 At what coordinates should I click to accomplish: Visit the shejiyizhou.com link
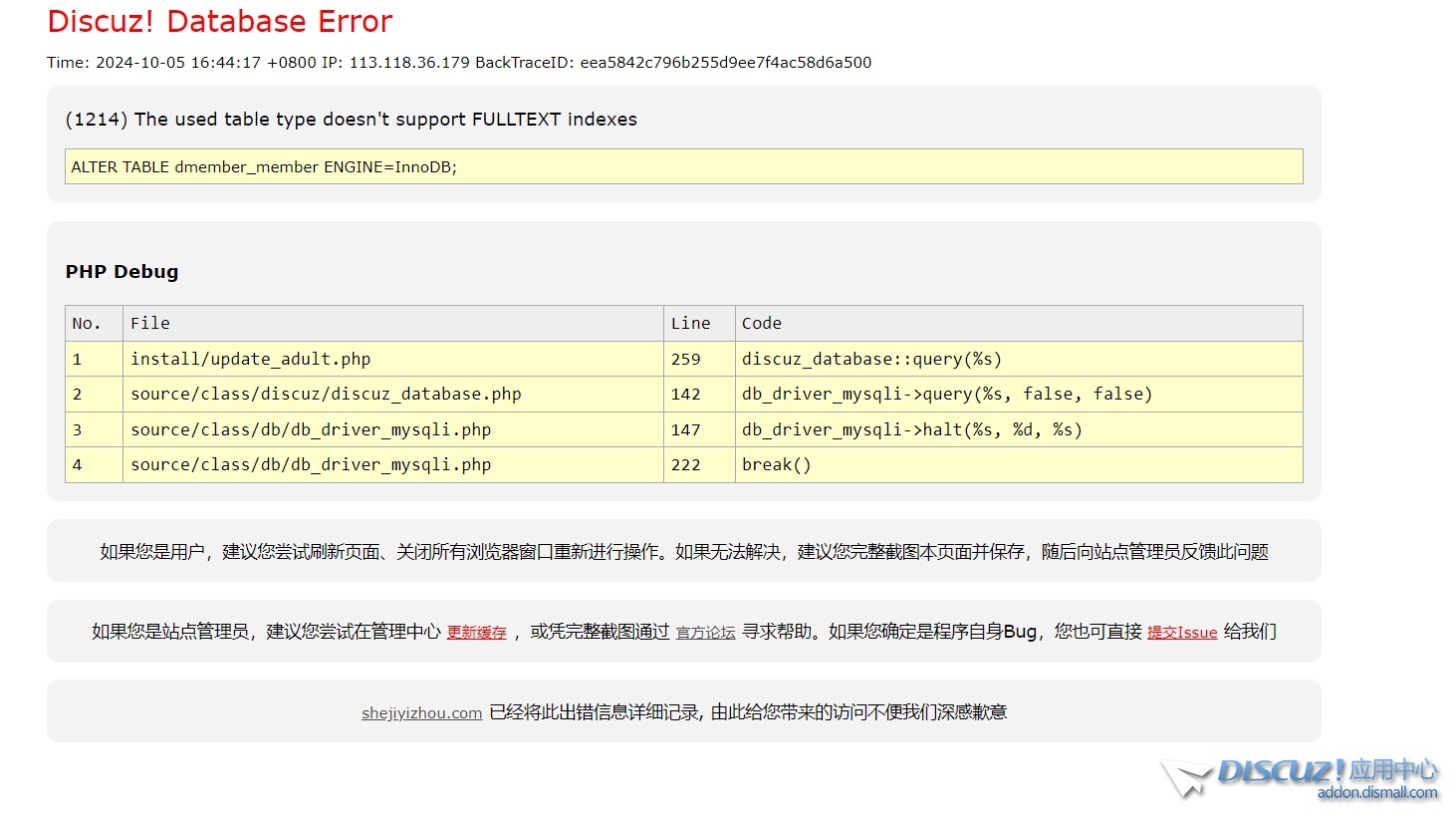[421, 713]
